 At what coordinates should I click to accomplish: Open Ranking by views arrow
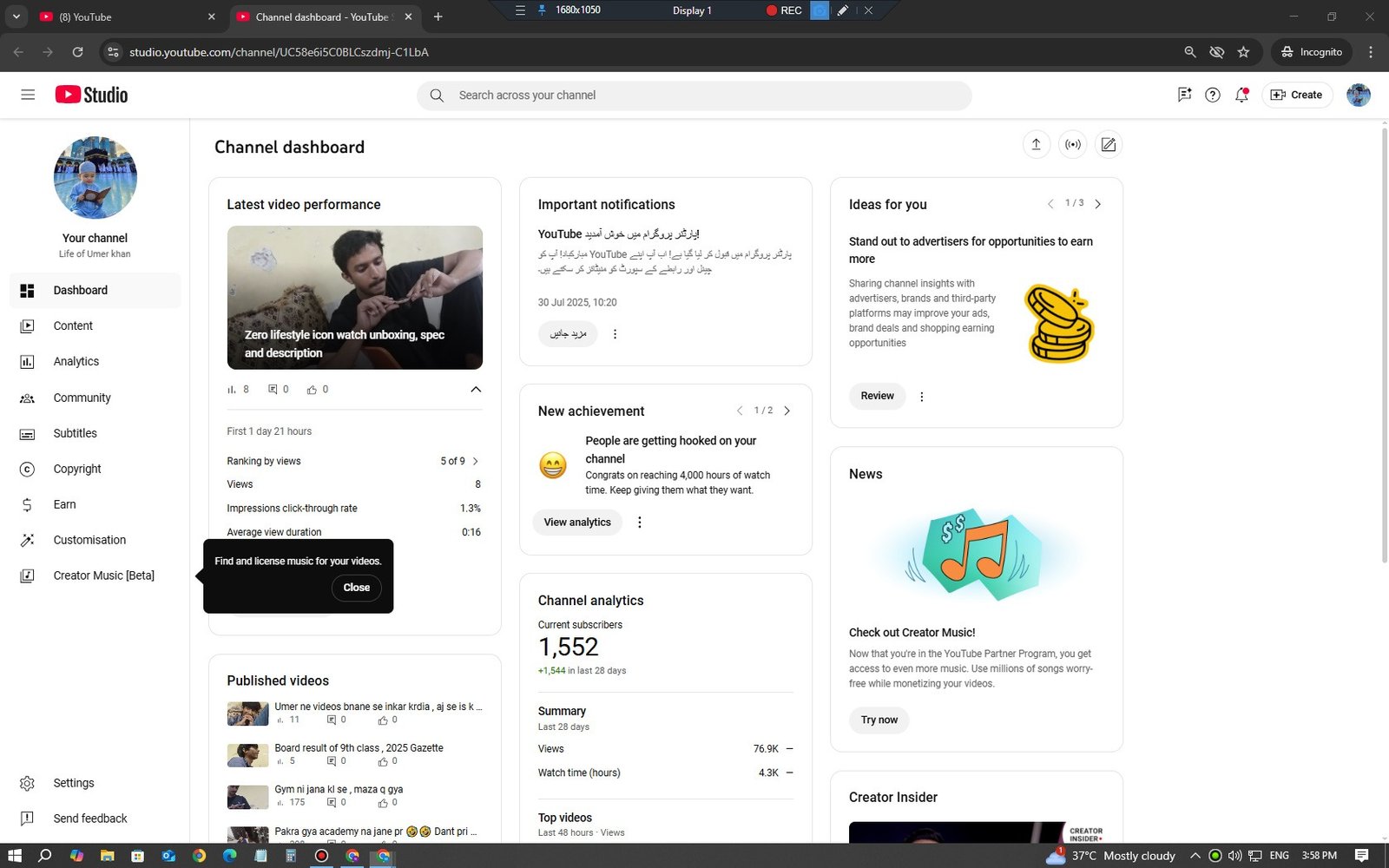[475, 461]
